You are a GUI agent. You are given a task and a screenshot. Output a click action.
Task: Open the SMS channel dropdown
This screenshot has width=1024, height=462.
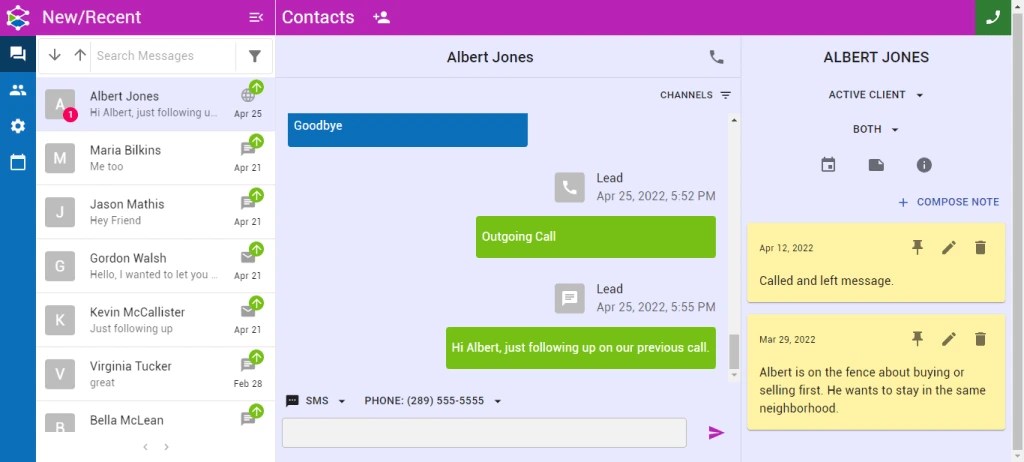tap(316, 401)
